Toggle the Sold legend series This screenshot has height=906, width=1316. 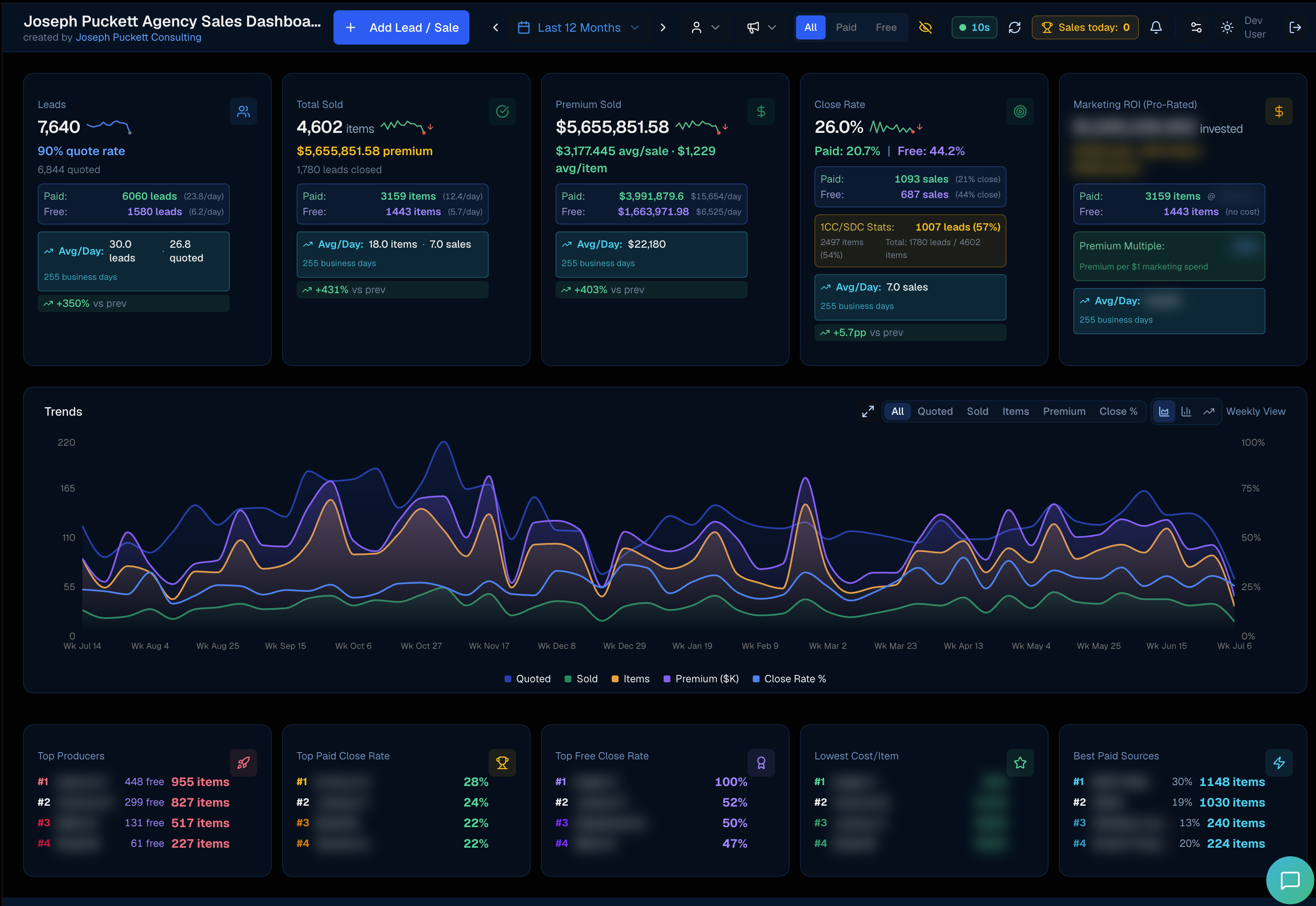pyautogui.click(x=581, y=678)
